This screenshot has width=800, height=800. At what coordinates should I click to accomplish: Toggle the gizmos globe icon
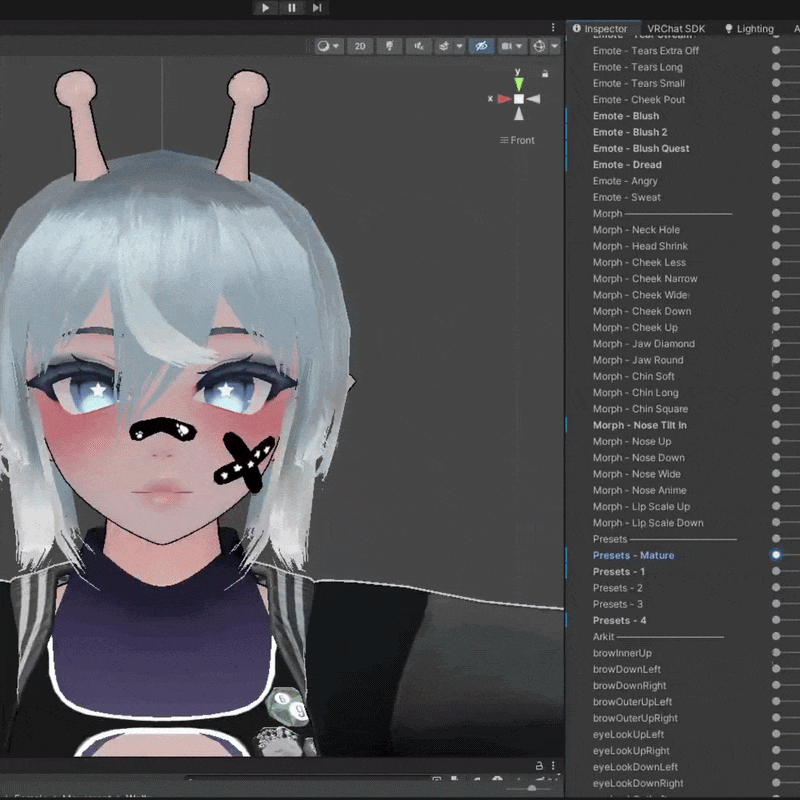pyautogui.click(x=539, y=46)
